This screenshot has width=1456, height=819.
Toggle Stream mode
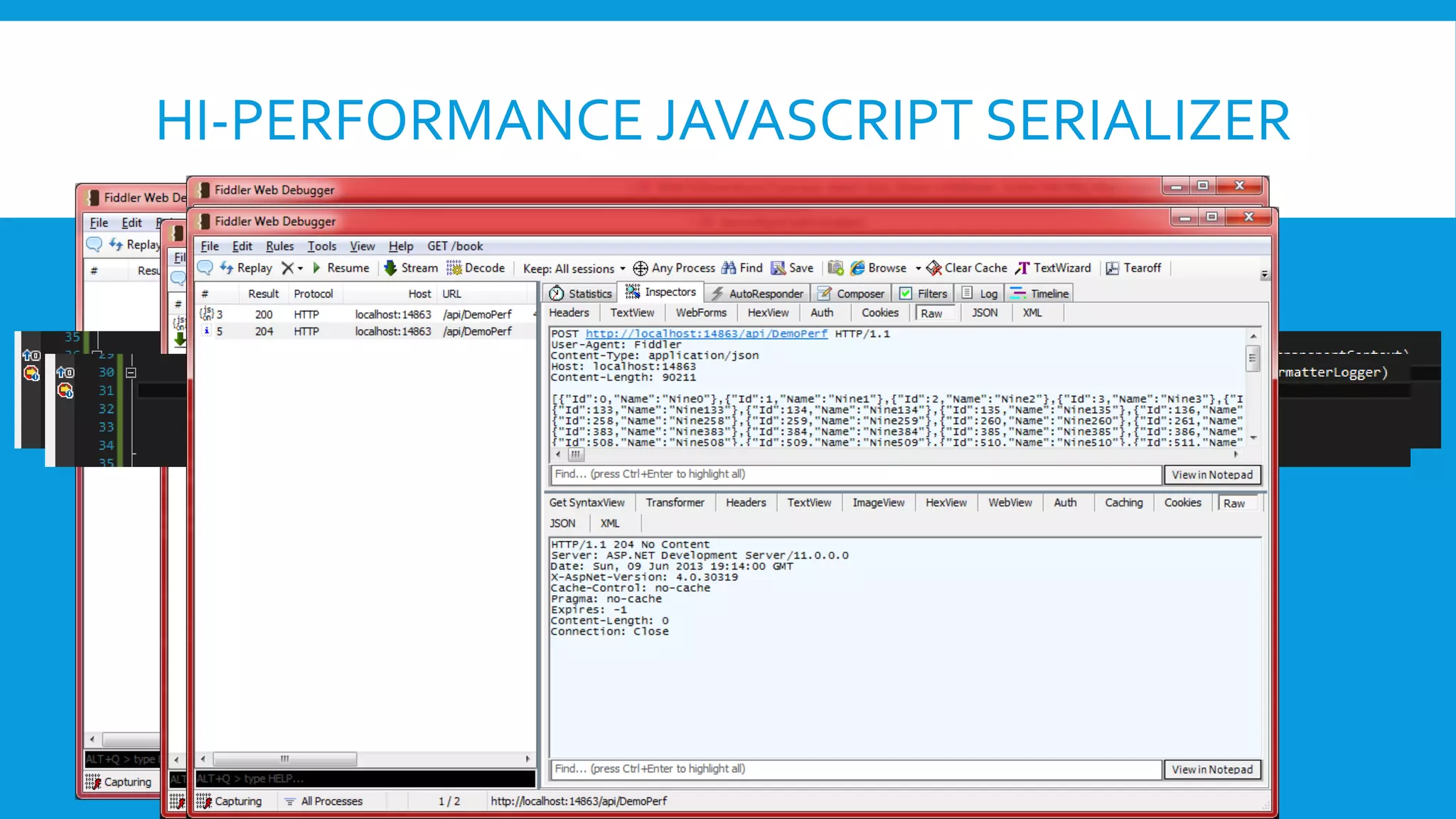[x=411, y=268]
